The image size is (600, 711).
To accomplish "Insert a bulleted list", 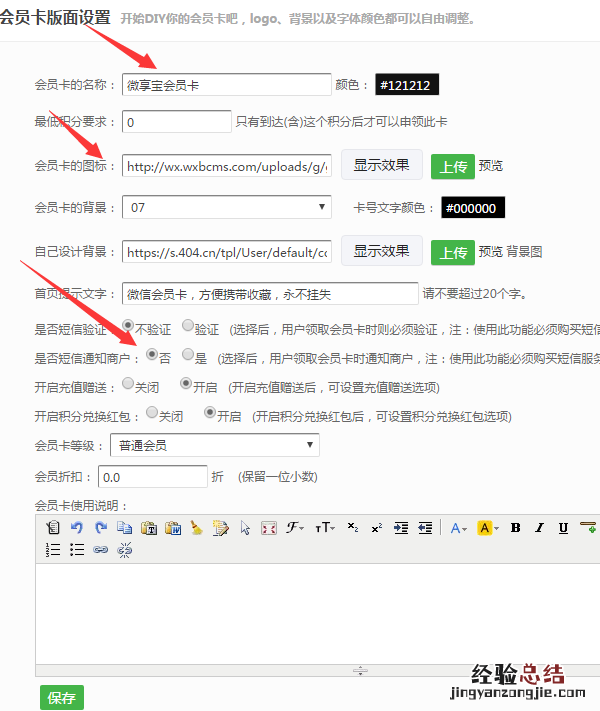I will 77,550.
